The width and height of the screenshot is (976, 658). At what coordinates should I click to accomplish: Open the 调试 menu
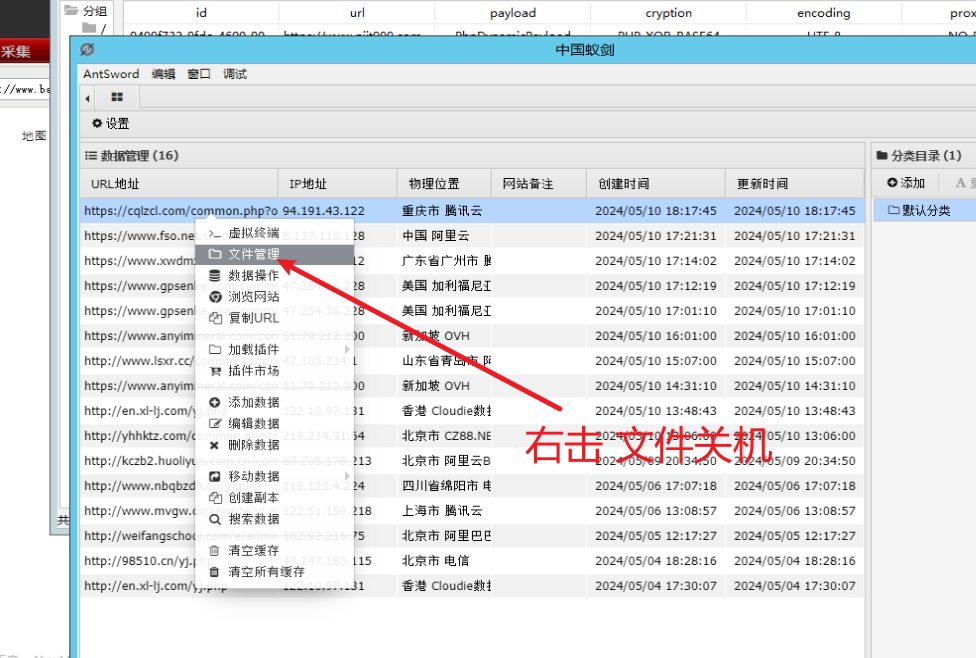[x=235, y=74]
